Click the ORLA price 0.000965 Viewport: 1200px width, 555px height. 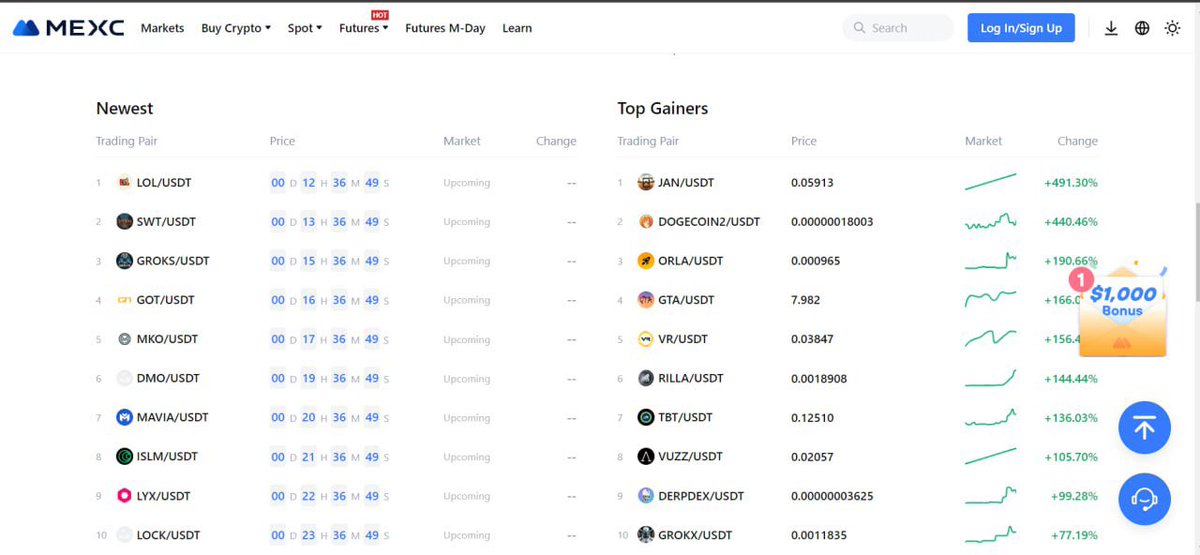(x=816, y=261)
